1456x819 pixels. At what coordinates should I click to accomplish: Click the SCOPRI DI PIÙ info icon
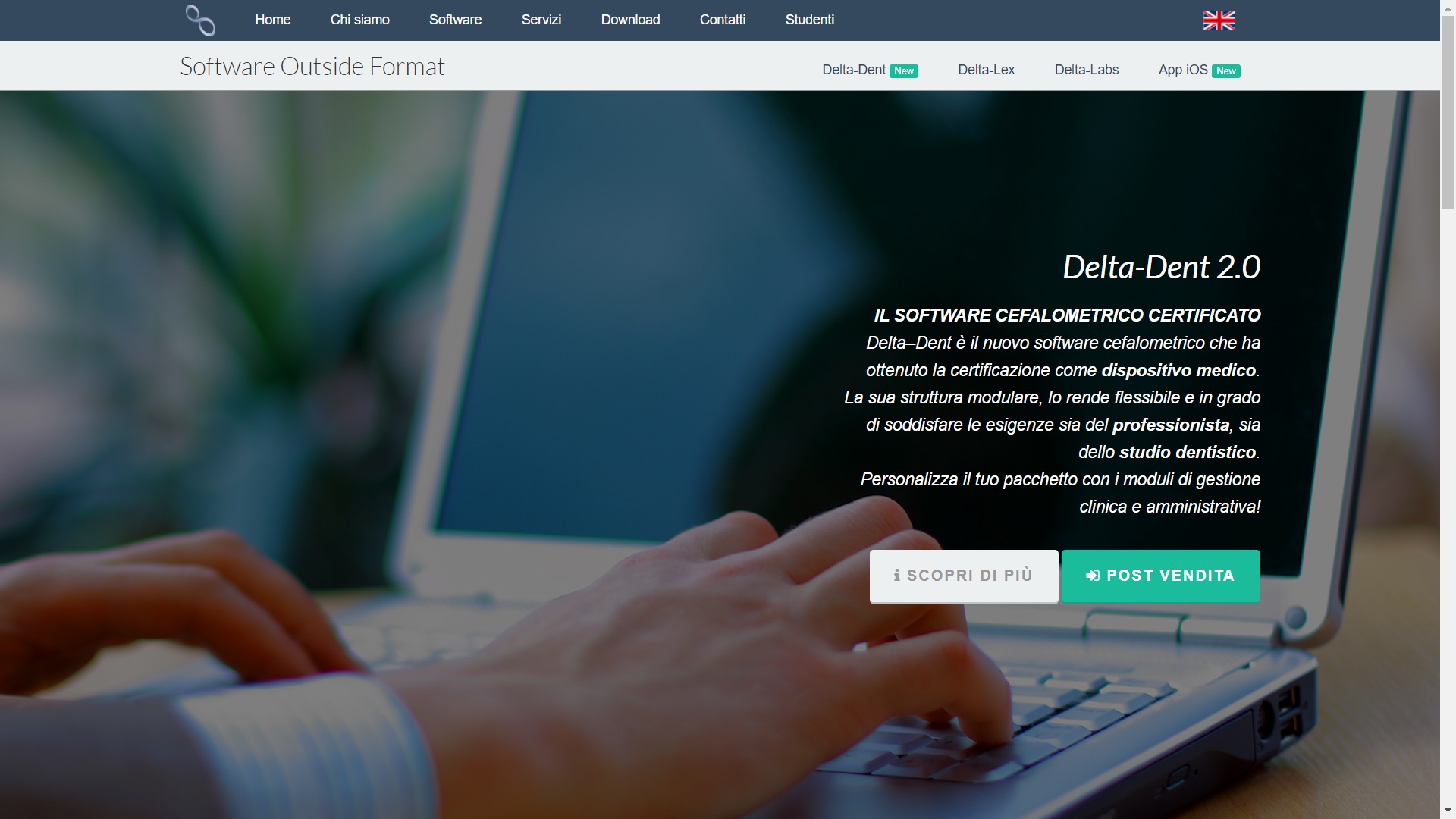tap(896, 575)
